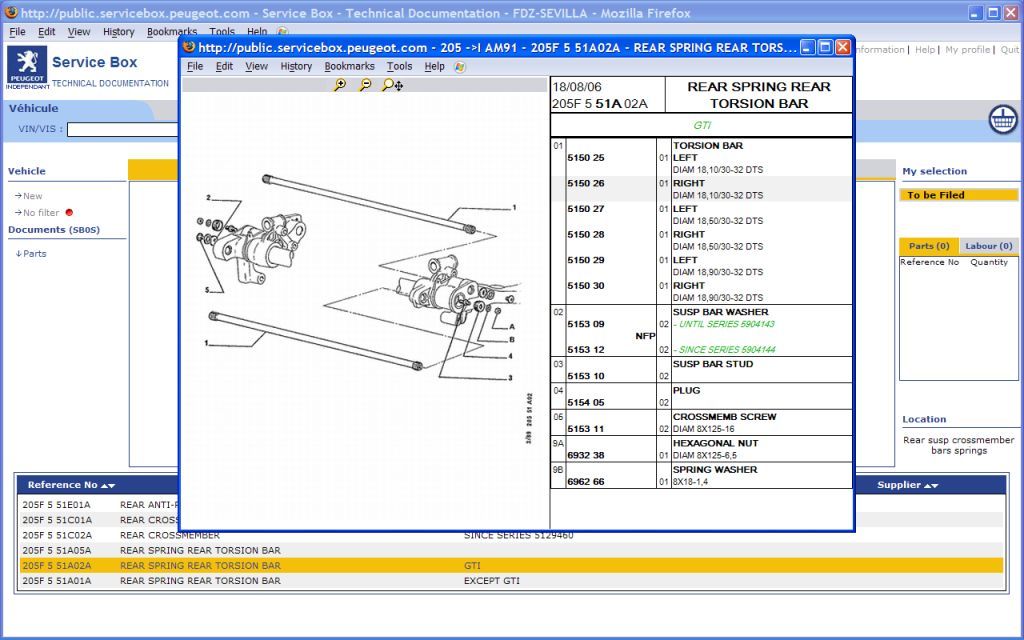Click the red dot beside No filter
1024x640 pixels.
pos(69,212)
